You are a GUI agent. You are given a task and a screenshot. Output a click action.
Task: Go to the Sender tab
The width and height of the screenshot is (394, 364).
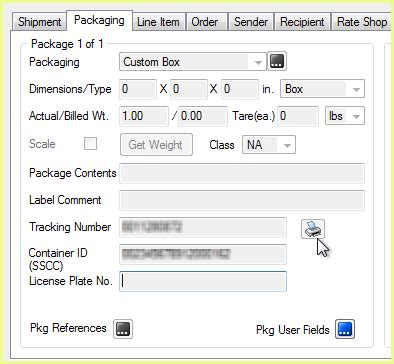(x=251, y=22)
